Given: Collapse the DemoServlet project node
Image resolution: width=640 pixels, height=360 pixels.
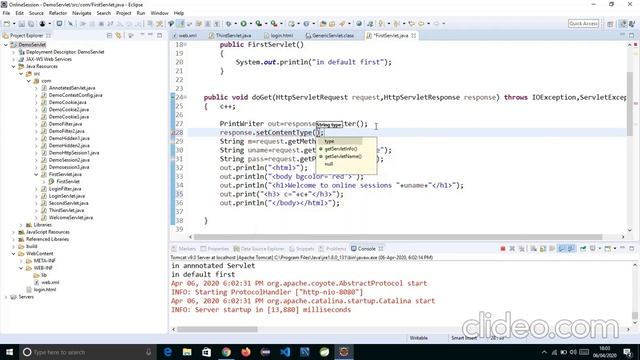Looking at the screenshot, I should pos(6,45).
